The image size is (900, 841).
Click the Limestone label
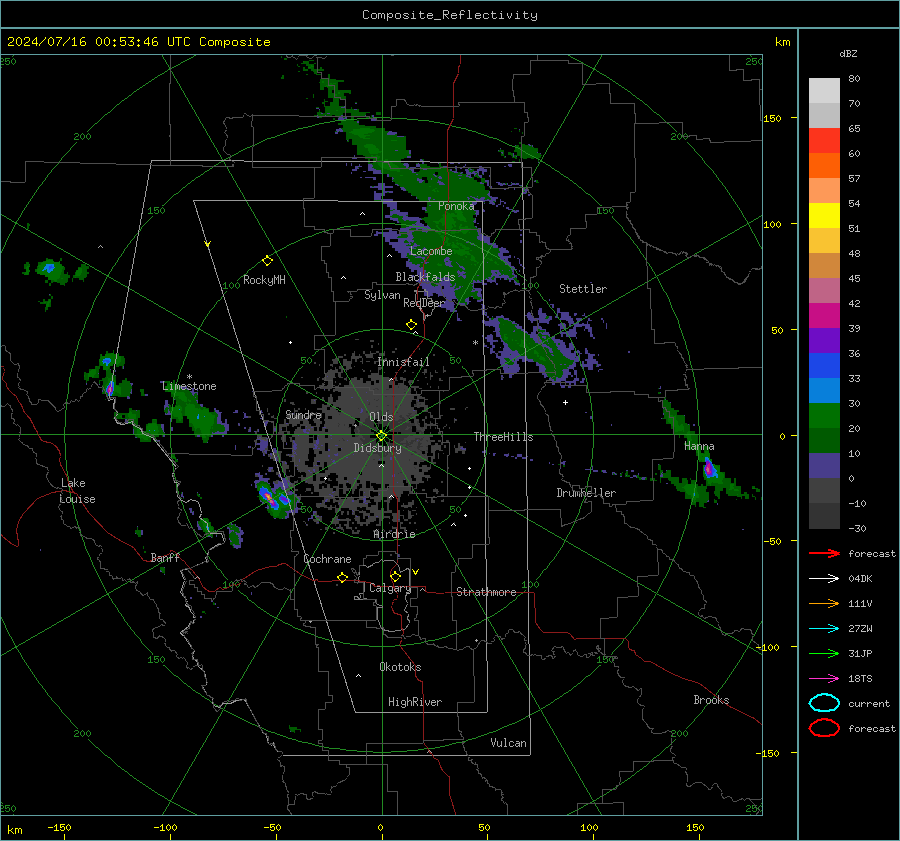click(189, 386)
